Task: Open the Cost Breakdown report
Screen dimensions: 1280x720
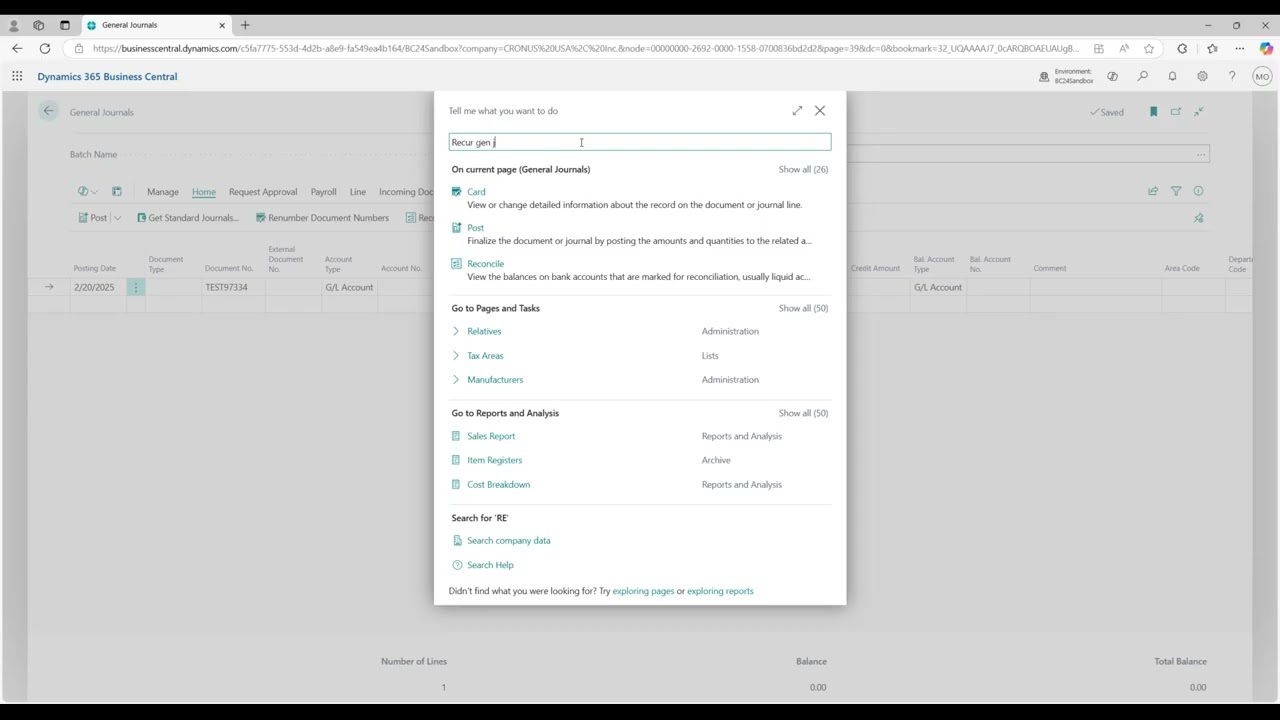Action: tap(498, 484)
